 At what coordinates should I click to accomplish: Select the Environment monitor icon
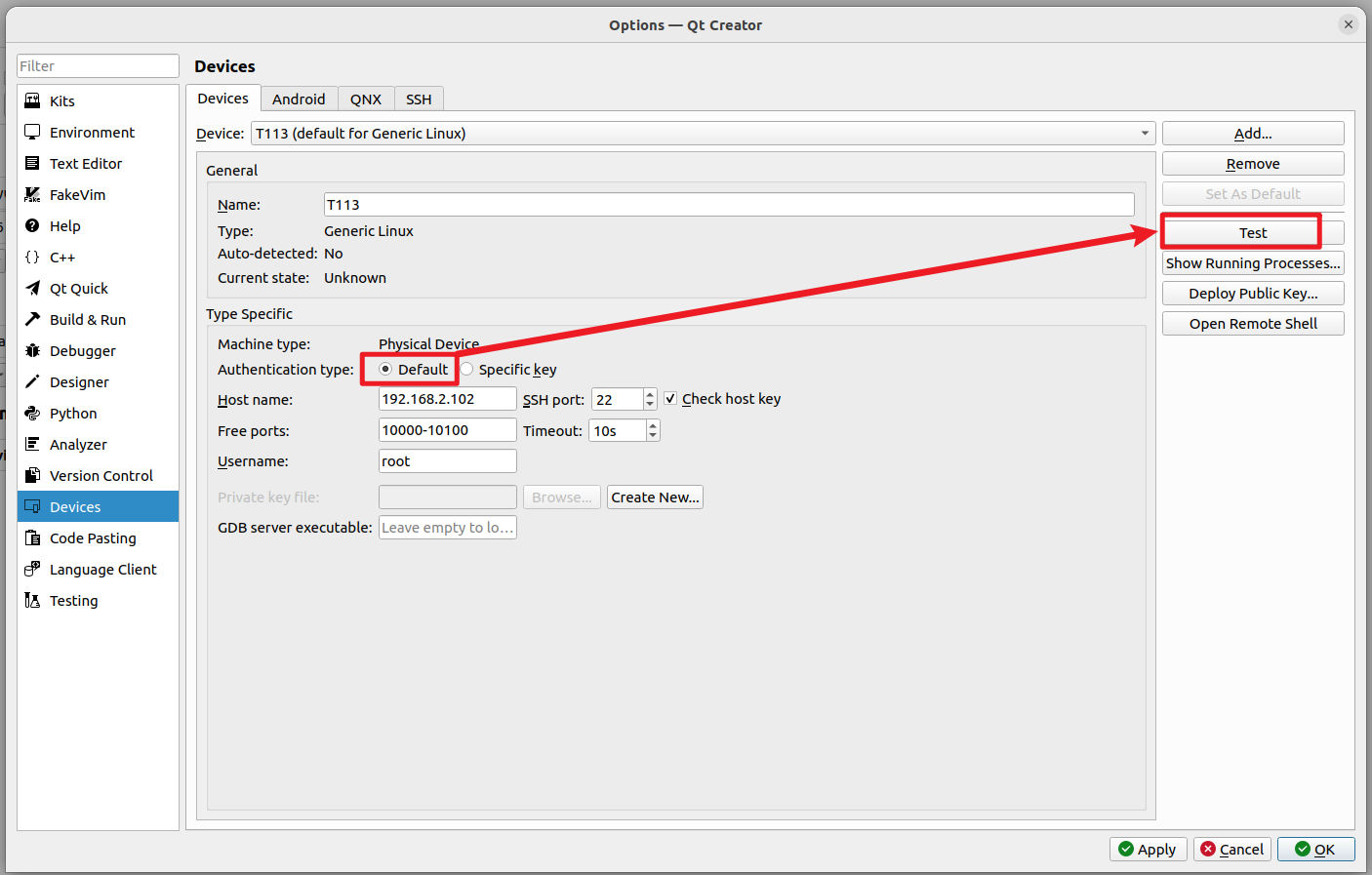click(32, 133)
